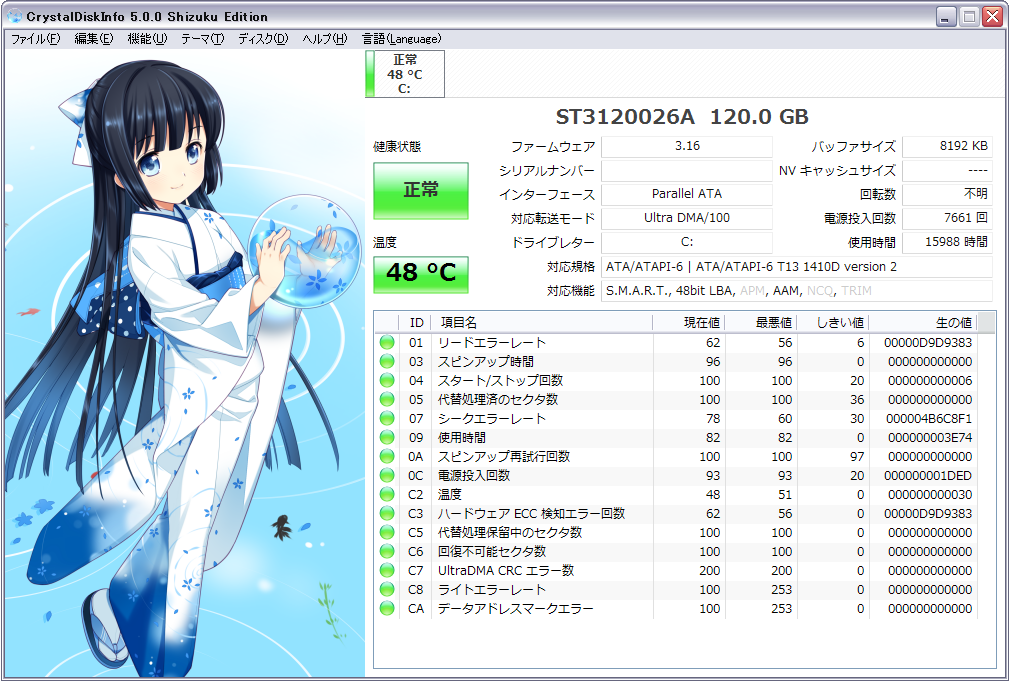Select the リードエラーレート attribute name
Screen dimensions: 1010x682
[x=492, y=343]
